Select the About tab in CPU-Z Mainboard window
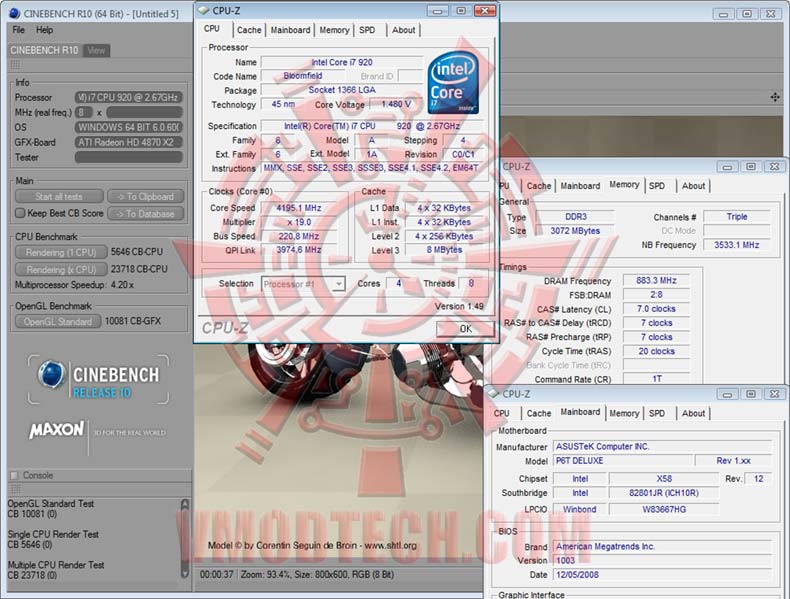The image size is (790, 599). pyautogui.click(x=693, y=413)
